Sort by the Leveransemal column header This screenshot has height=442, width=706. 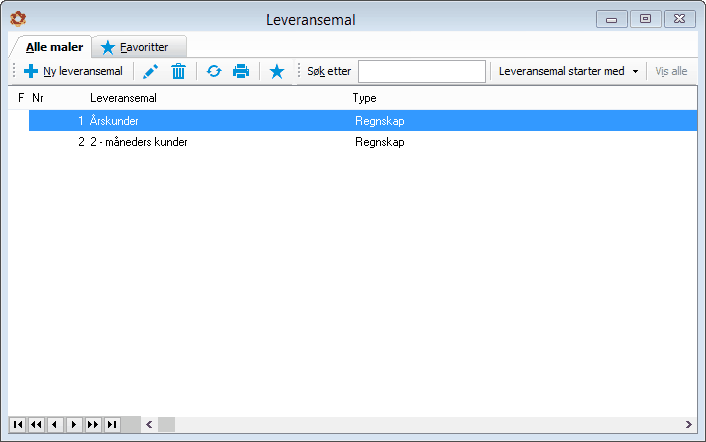tap(123, 98)
